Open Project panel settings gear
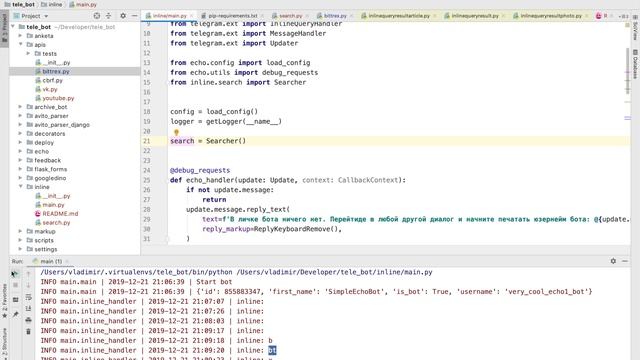The image size is (640, 360). 123,16
